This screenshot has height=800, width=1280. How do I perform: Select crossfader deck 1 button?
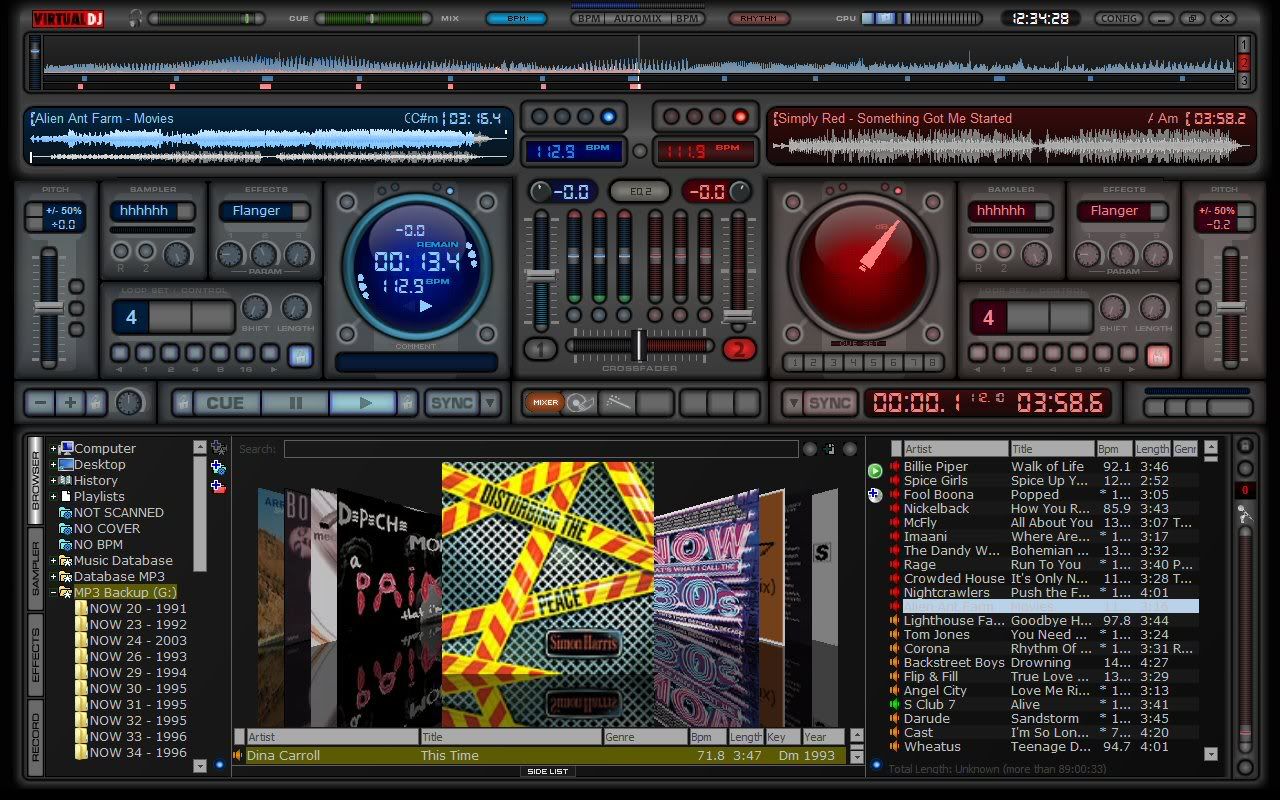540,348
